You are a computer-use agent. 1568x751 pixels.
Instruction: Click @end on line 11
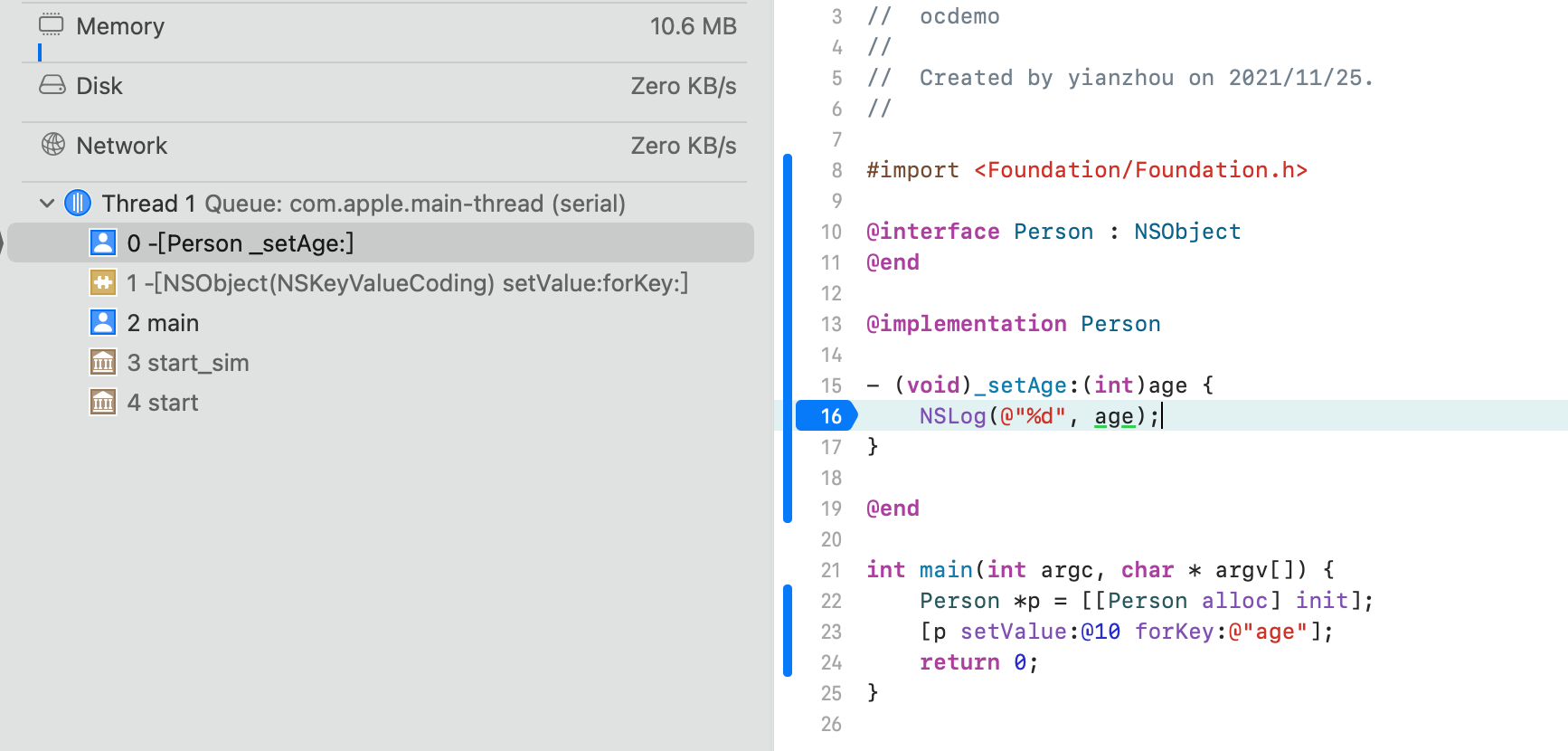tap(893, 262)
